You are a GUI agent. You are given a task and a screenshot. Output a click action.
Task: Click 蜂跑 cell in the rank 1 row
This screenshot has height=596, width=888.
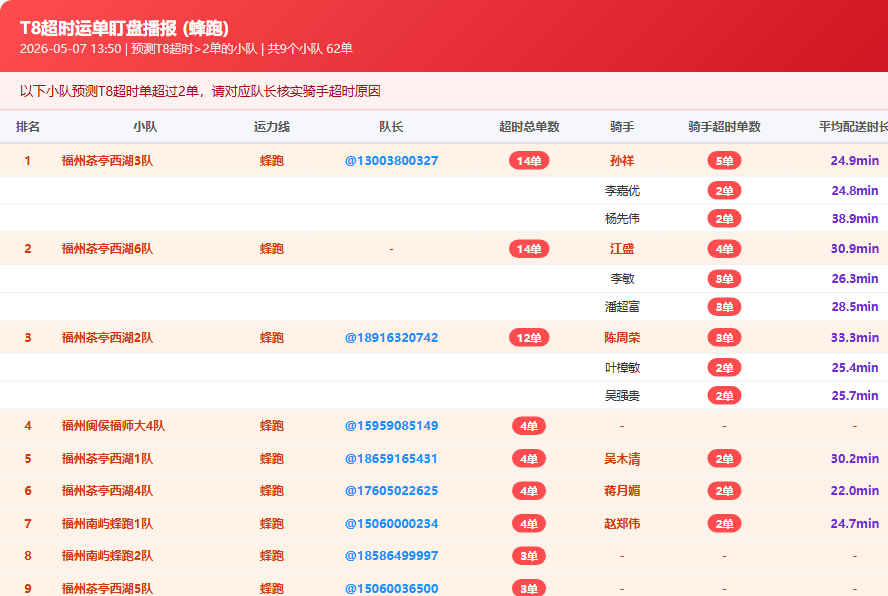pyautogui.click(x=272, y=161)
